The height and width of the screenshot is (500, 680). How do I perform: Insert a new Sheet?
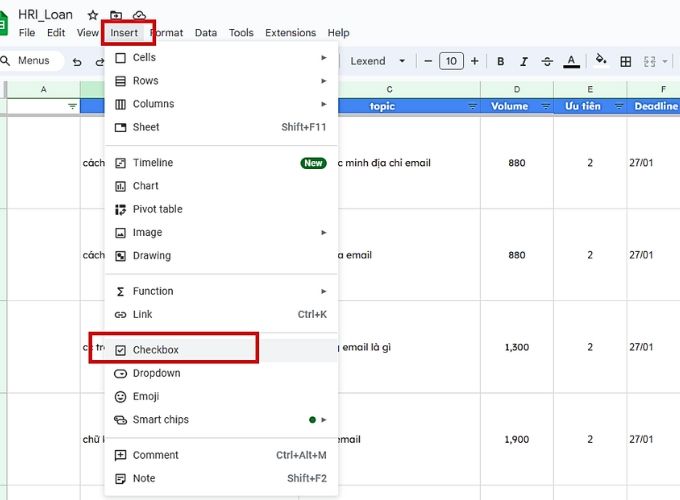[221, 127]
